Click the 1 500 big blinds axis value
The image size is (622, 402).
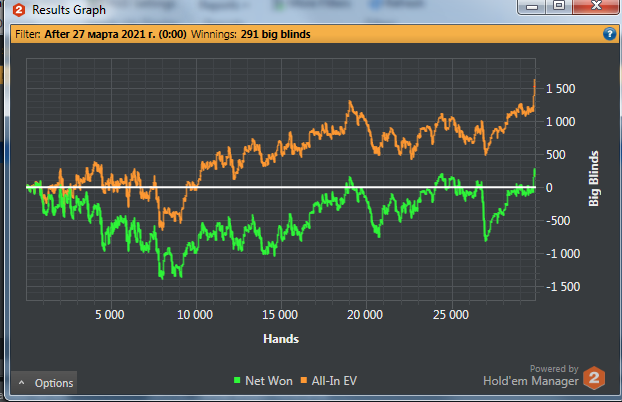(561, 88)
